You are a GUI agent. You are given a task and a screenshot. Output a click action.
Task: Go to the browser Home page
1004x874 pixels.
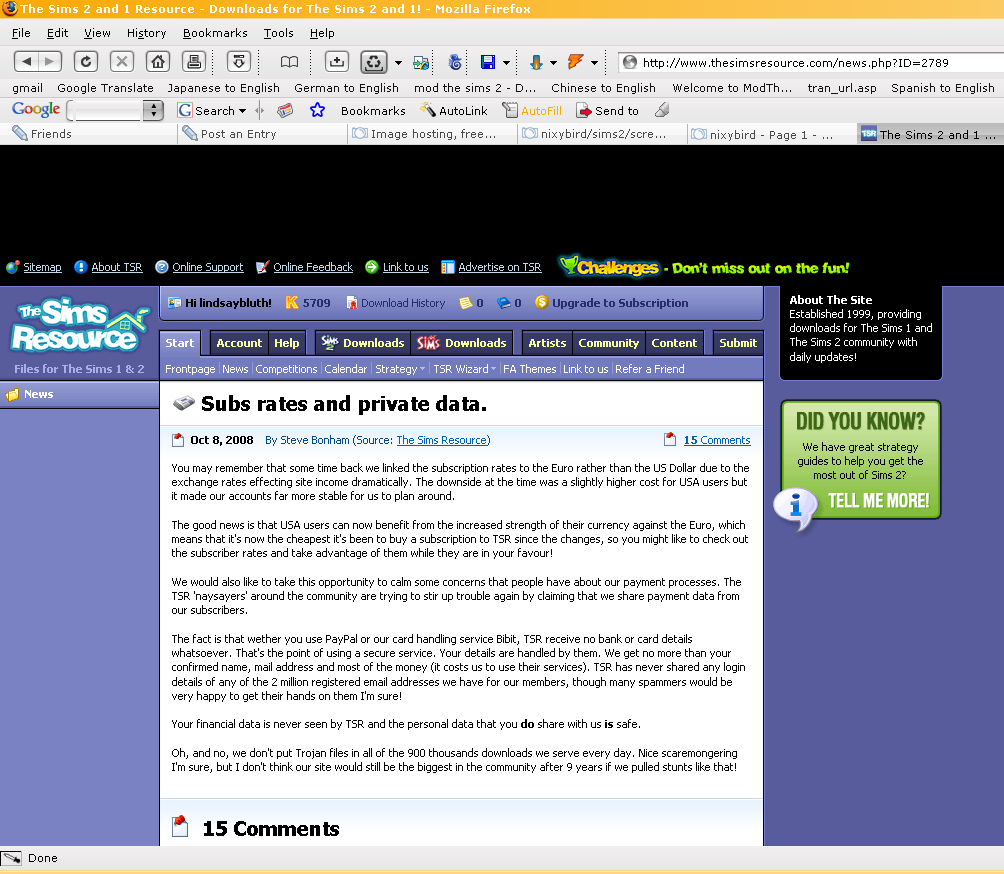point(158,62)
